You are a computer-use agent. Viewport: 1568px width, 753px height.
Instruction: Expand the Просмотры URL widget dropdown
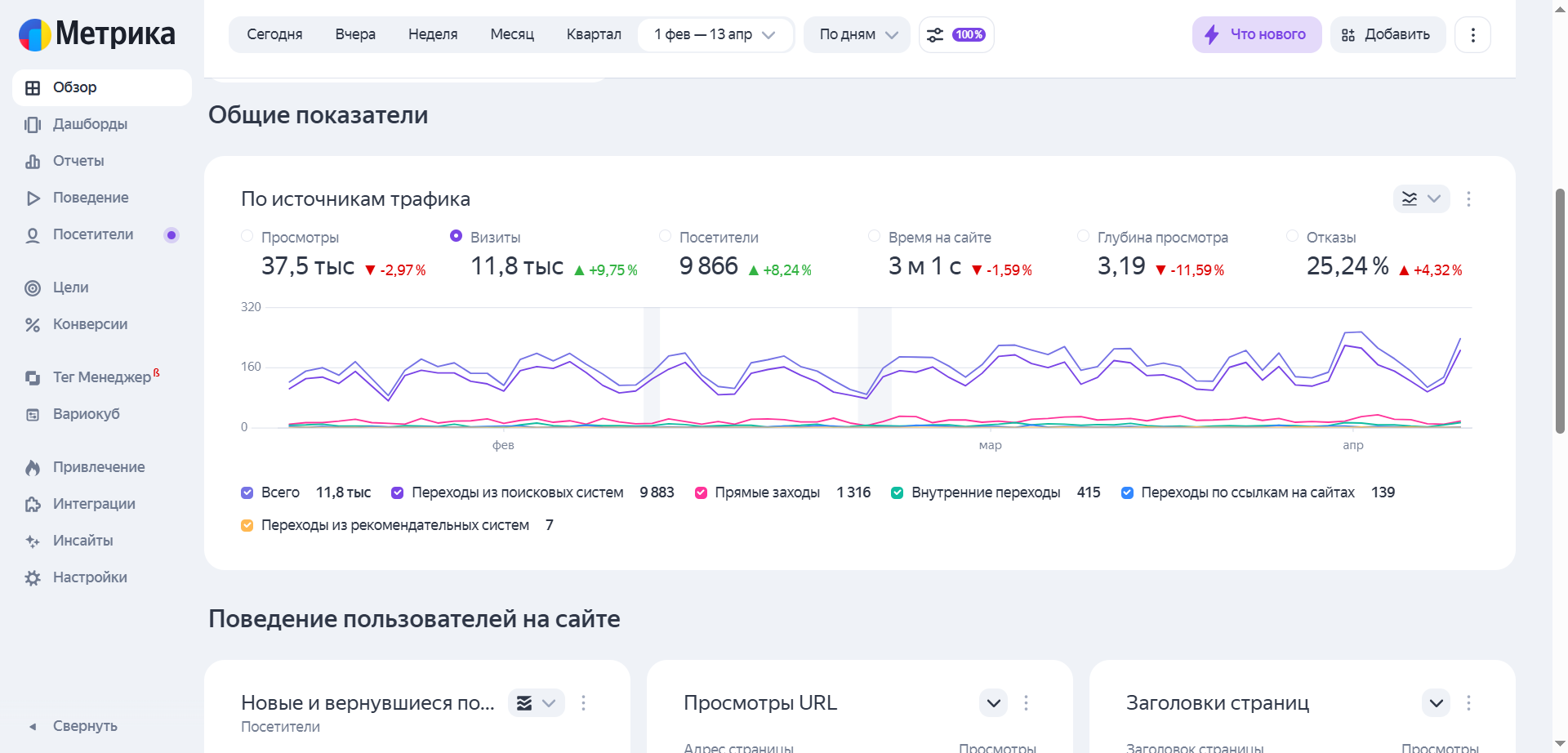pos(993,702)
